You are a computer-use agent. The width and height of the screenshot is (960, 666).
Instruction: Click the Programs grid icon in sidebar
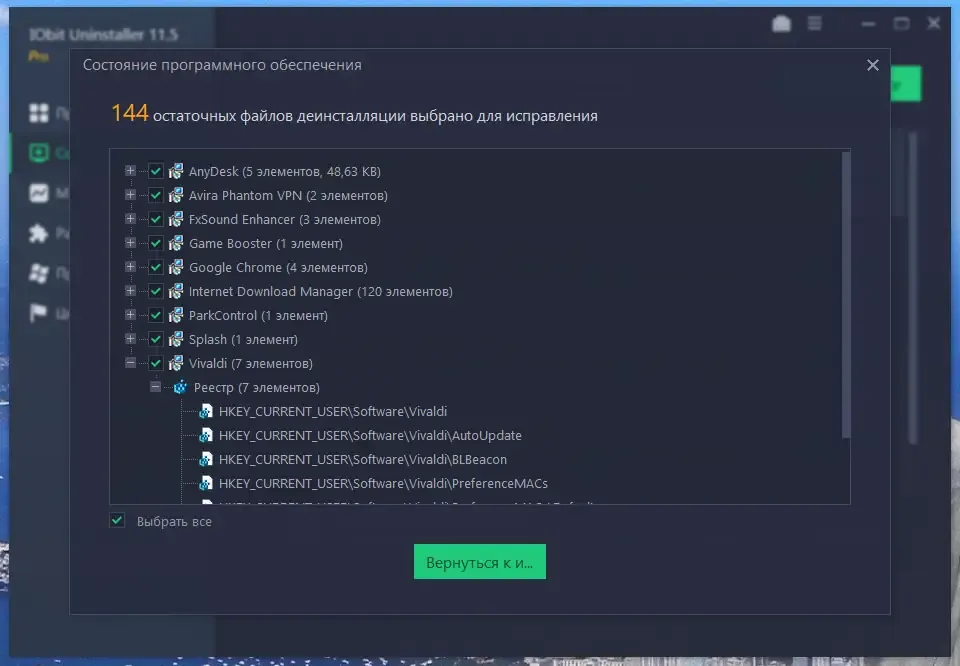click(39, 112)
